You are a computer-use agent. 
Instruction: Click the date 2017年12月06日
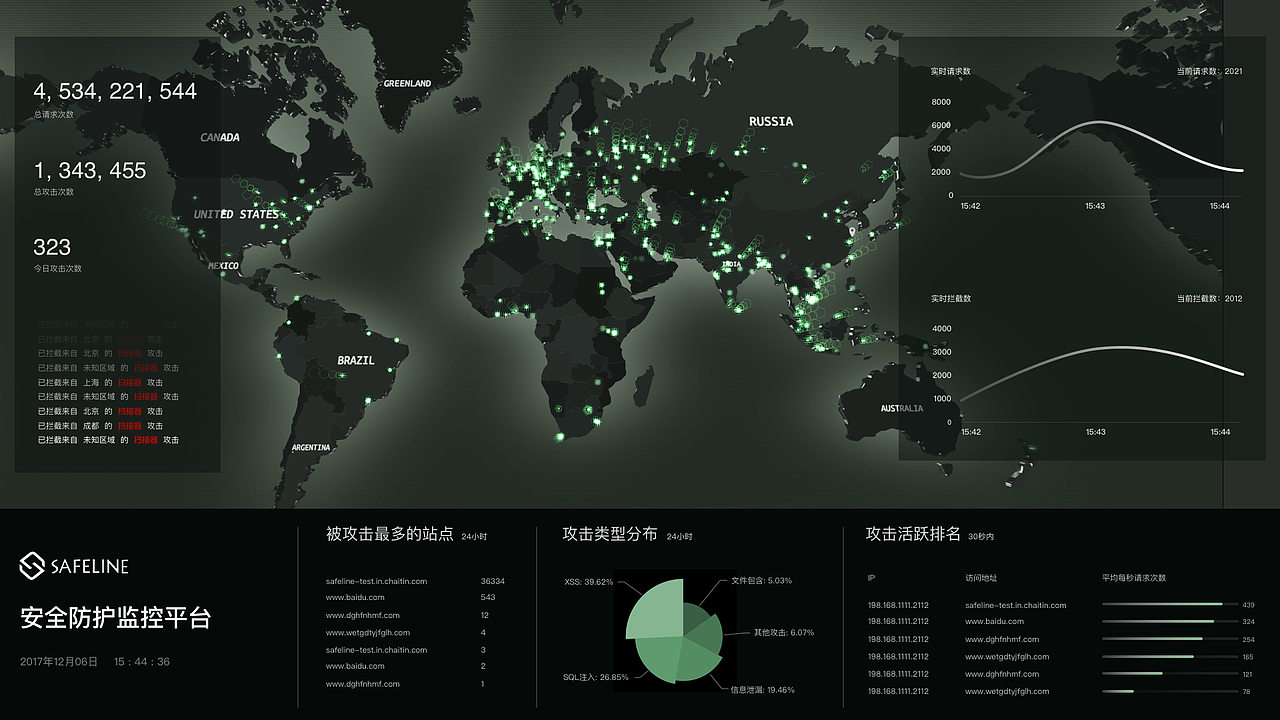point(59,661)
